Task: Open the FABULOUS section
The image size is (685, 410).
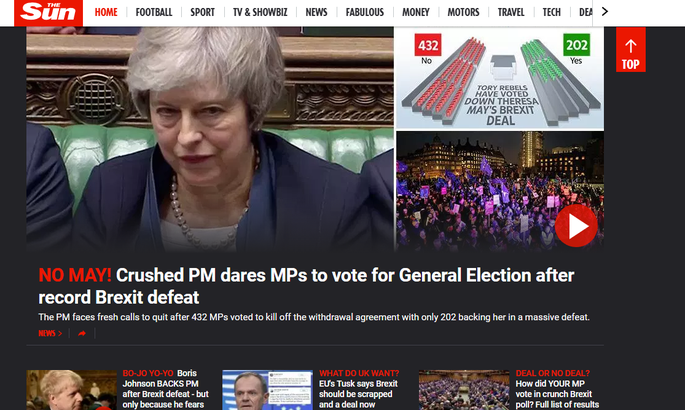Action: click(365, 12)
